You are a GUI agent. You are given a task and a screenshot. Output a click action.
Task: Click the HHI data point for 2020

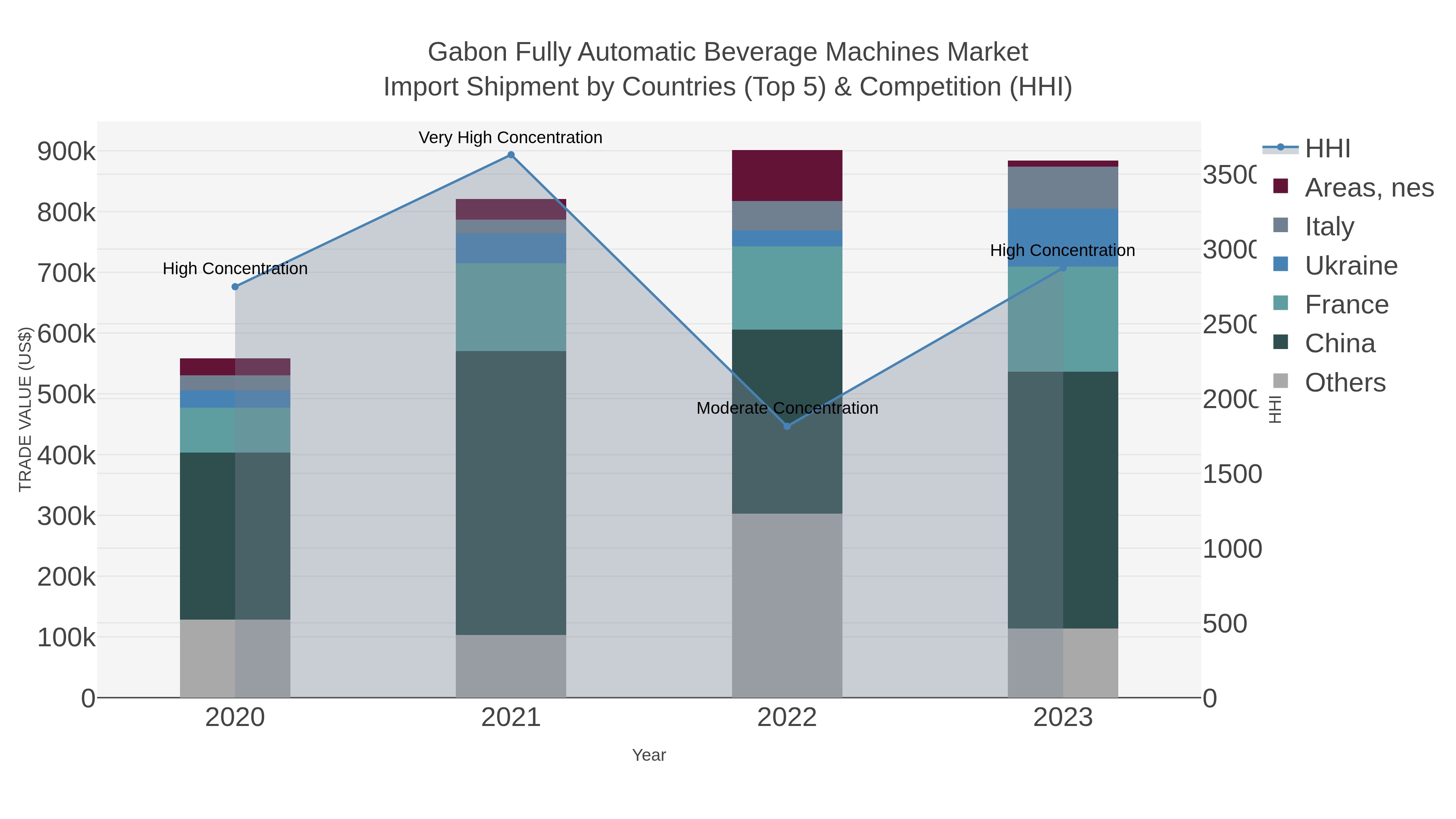[235, 287]
